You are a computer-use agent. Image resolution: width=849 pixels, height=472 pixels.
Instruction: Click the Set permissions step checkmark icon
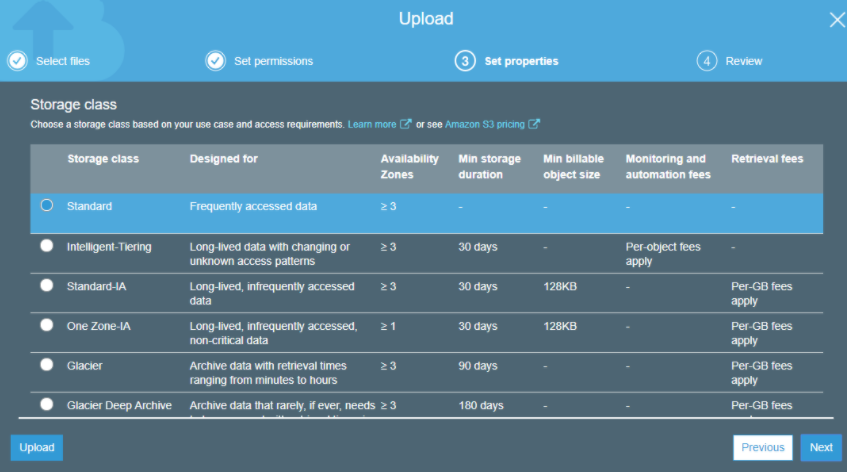215,61
